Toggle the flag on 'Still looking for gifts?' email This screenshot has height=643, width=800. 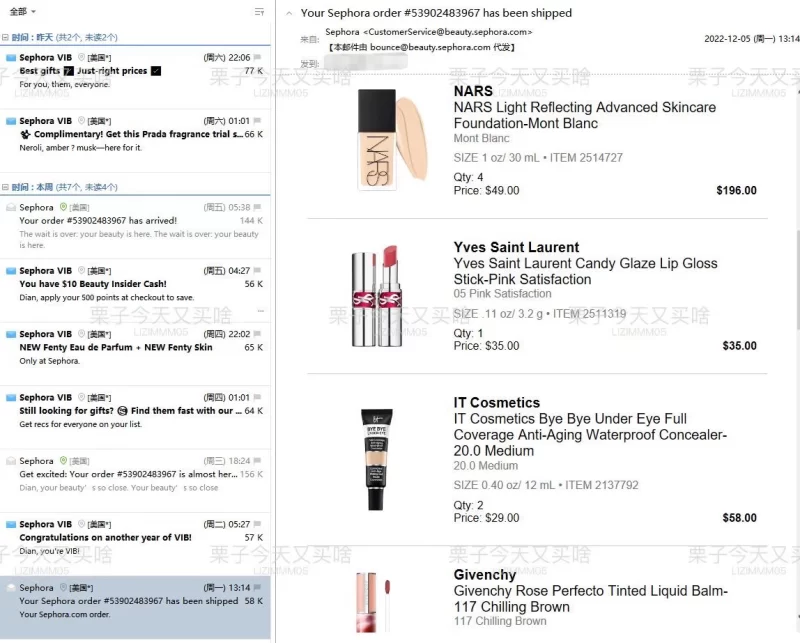(x=257, y=398)
